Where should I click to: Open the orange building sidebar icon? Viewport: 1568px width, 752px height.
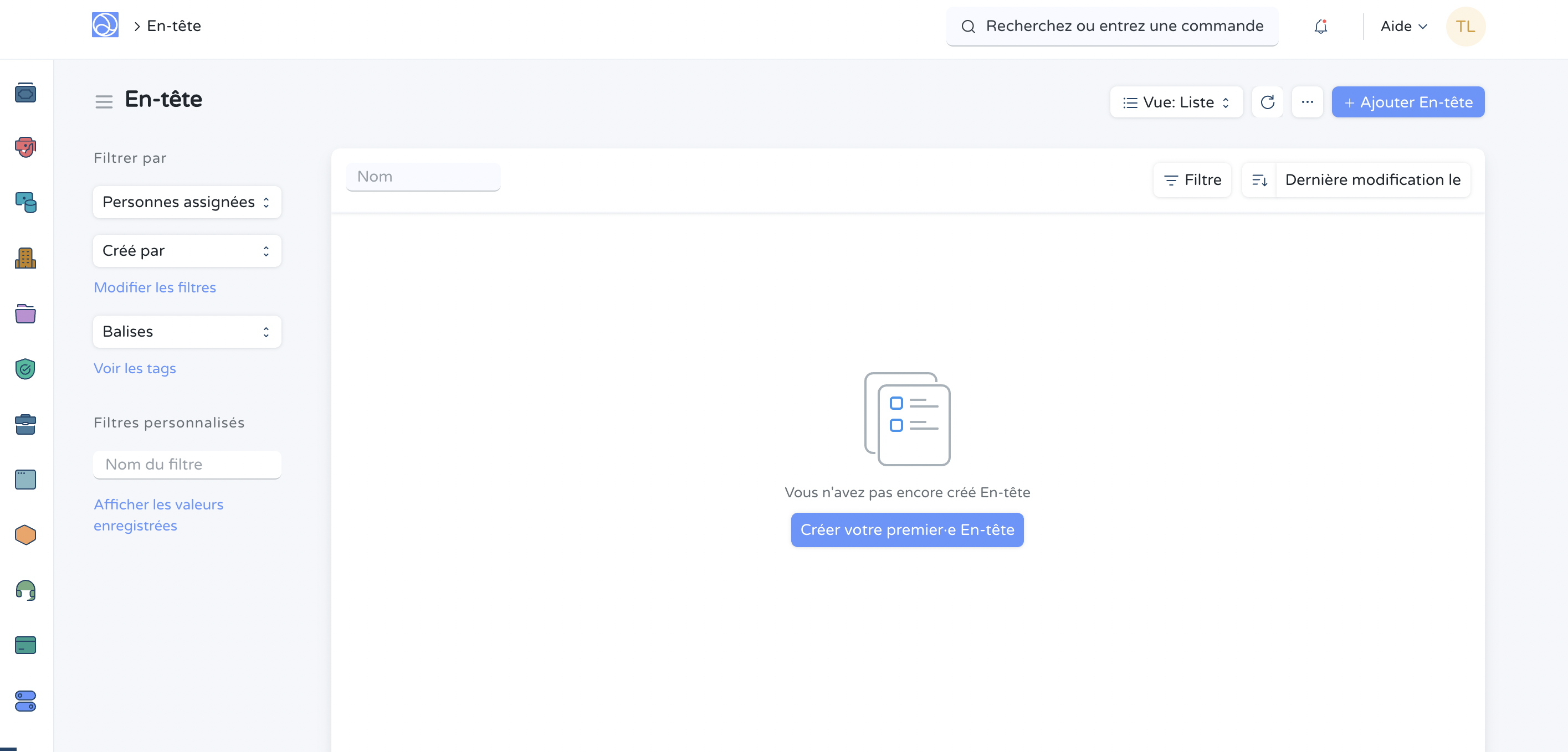(25, 258)
